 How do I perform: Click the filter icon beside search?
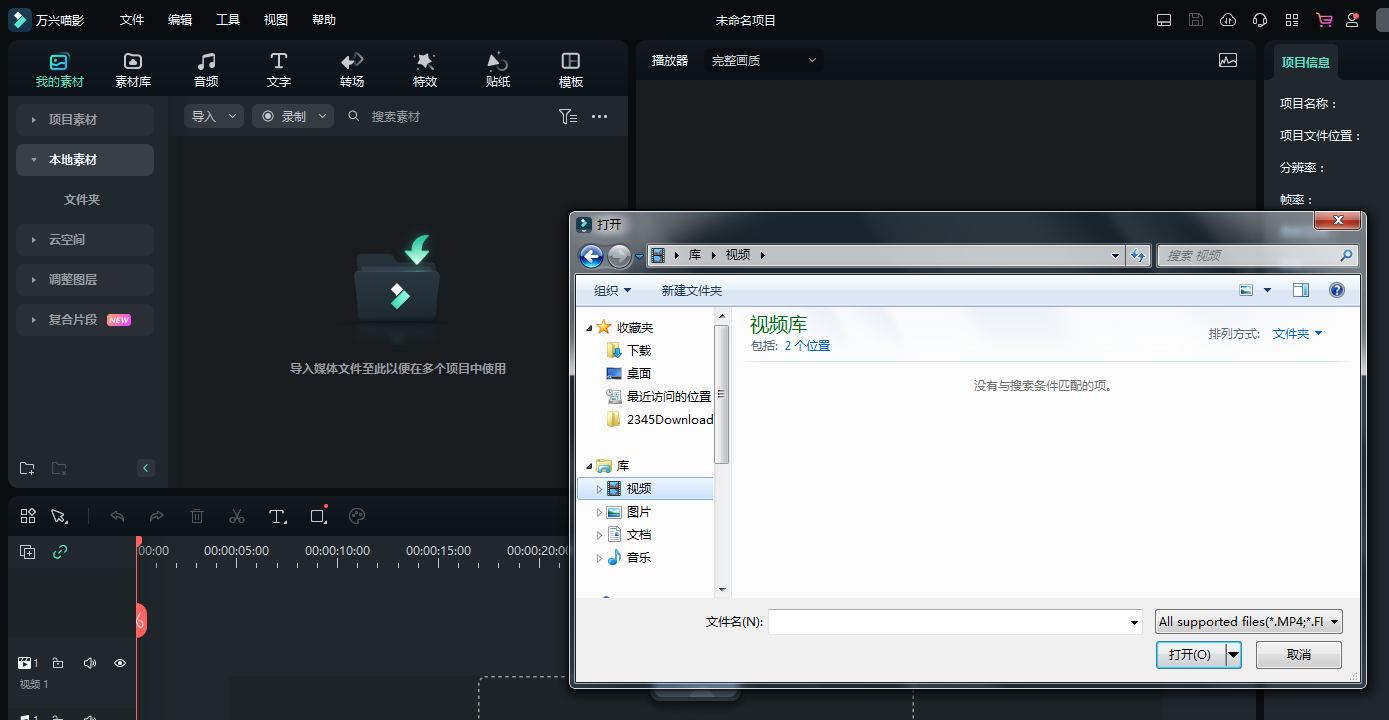coord(567,117)
